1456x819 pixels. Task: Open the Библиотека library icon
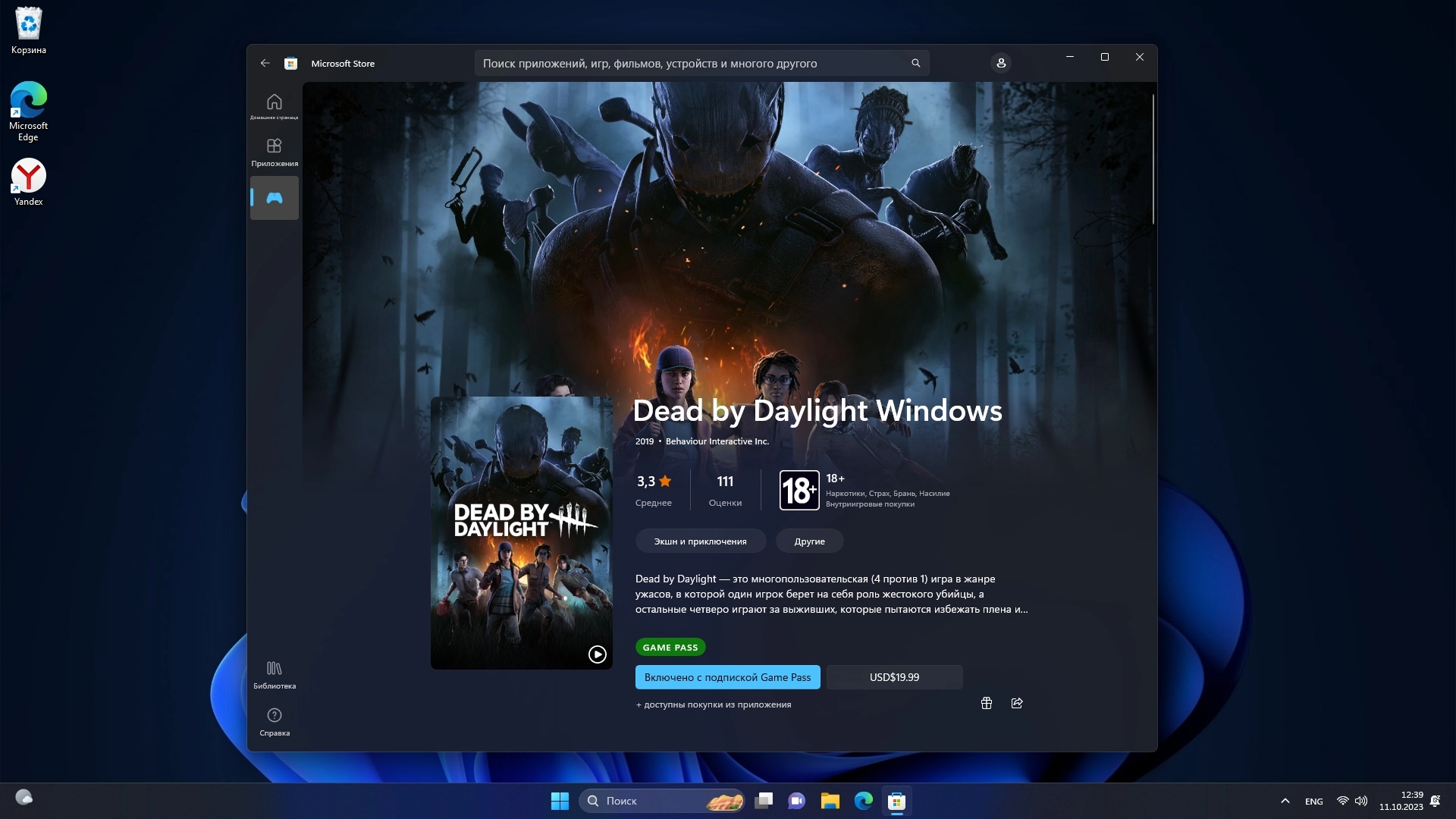point(275,674)
